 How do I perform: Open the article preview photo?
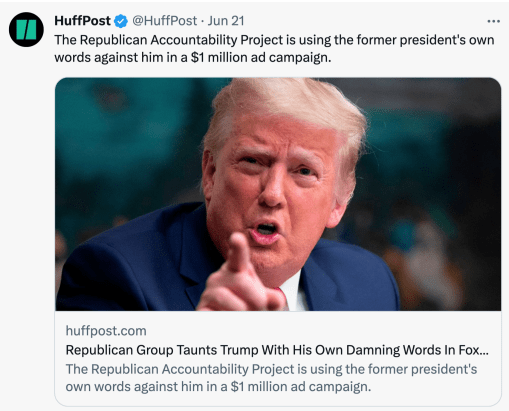coord(278,194)
